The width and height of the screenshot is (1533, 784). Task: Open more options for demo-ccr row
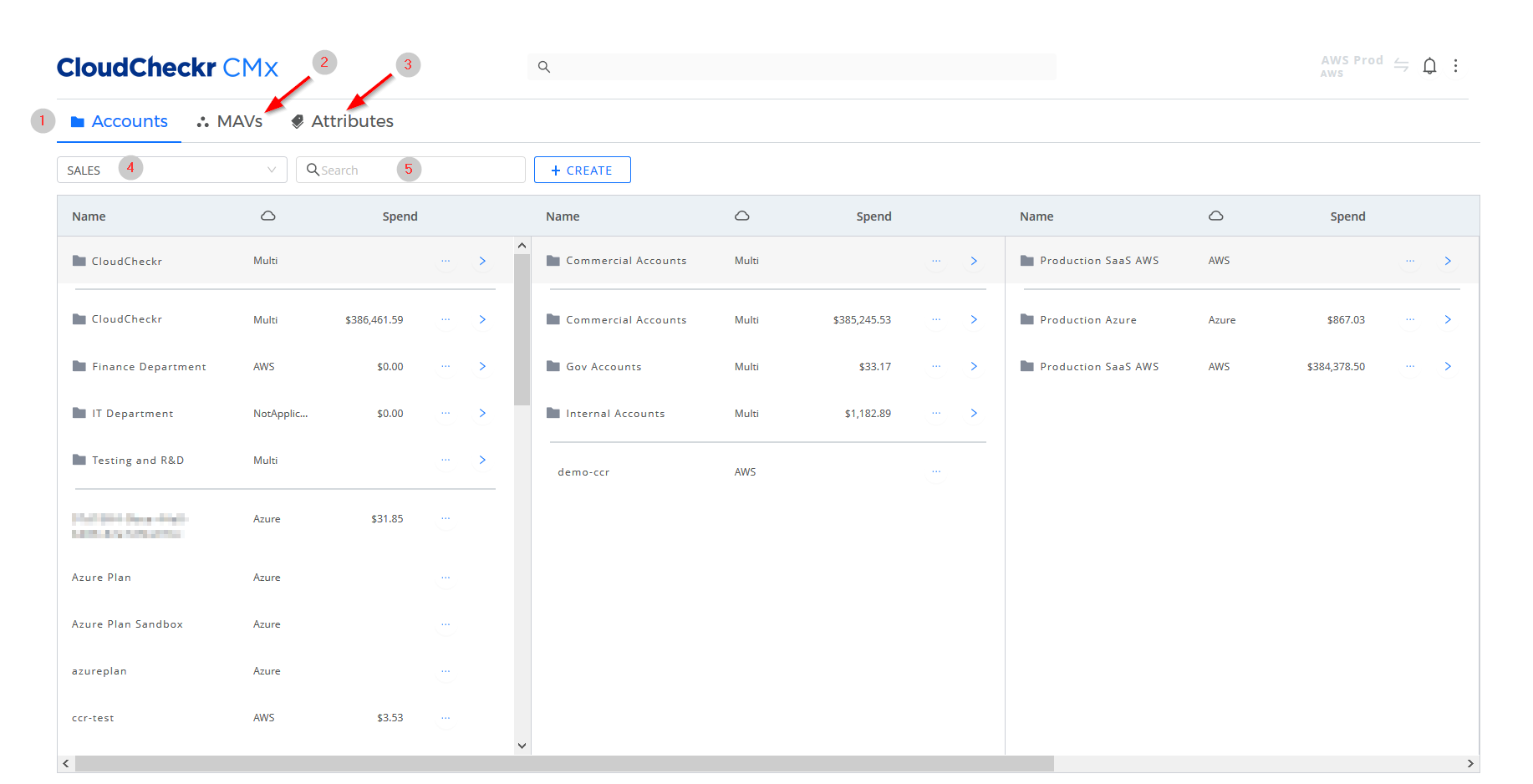(936, 472)
